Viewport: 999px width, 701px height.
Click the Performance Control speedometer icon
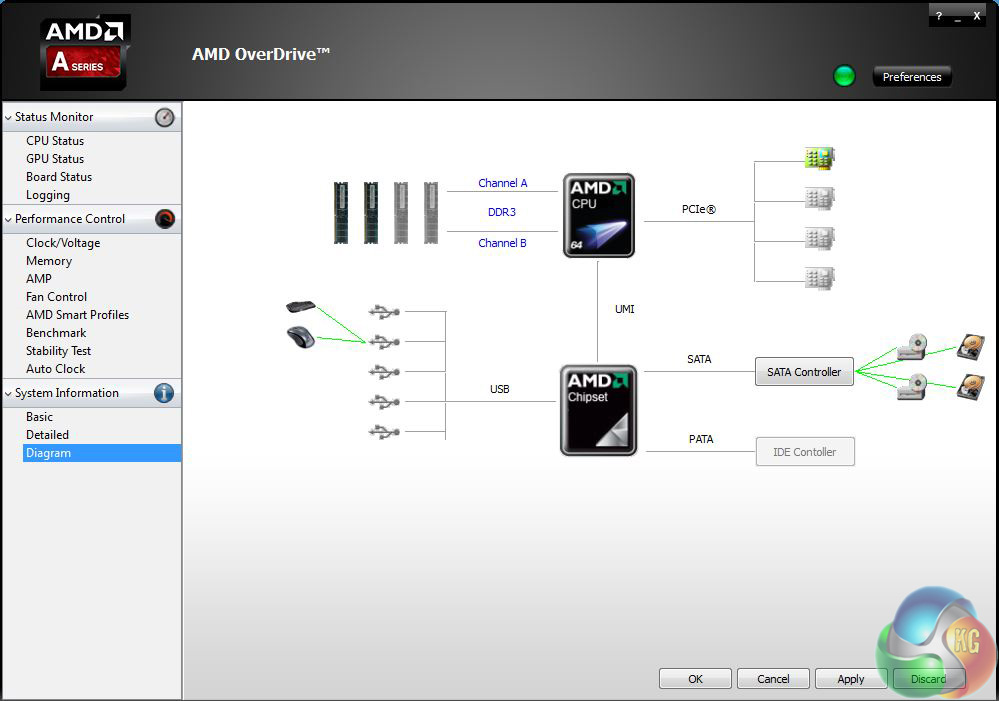point(165,219)
